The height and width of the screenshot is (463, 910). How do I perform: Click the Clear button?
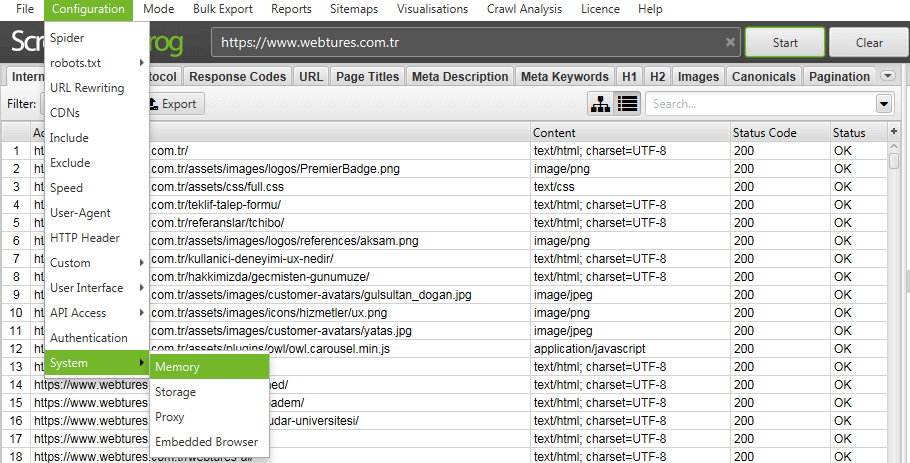[x=869, y=42]
